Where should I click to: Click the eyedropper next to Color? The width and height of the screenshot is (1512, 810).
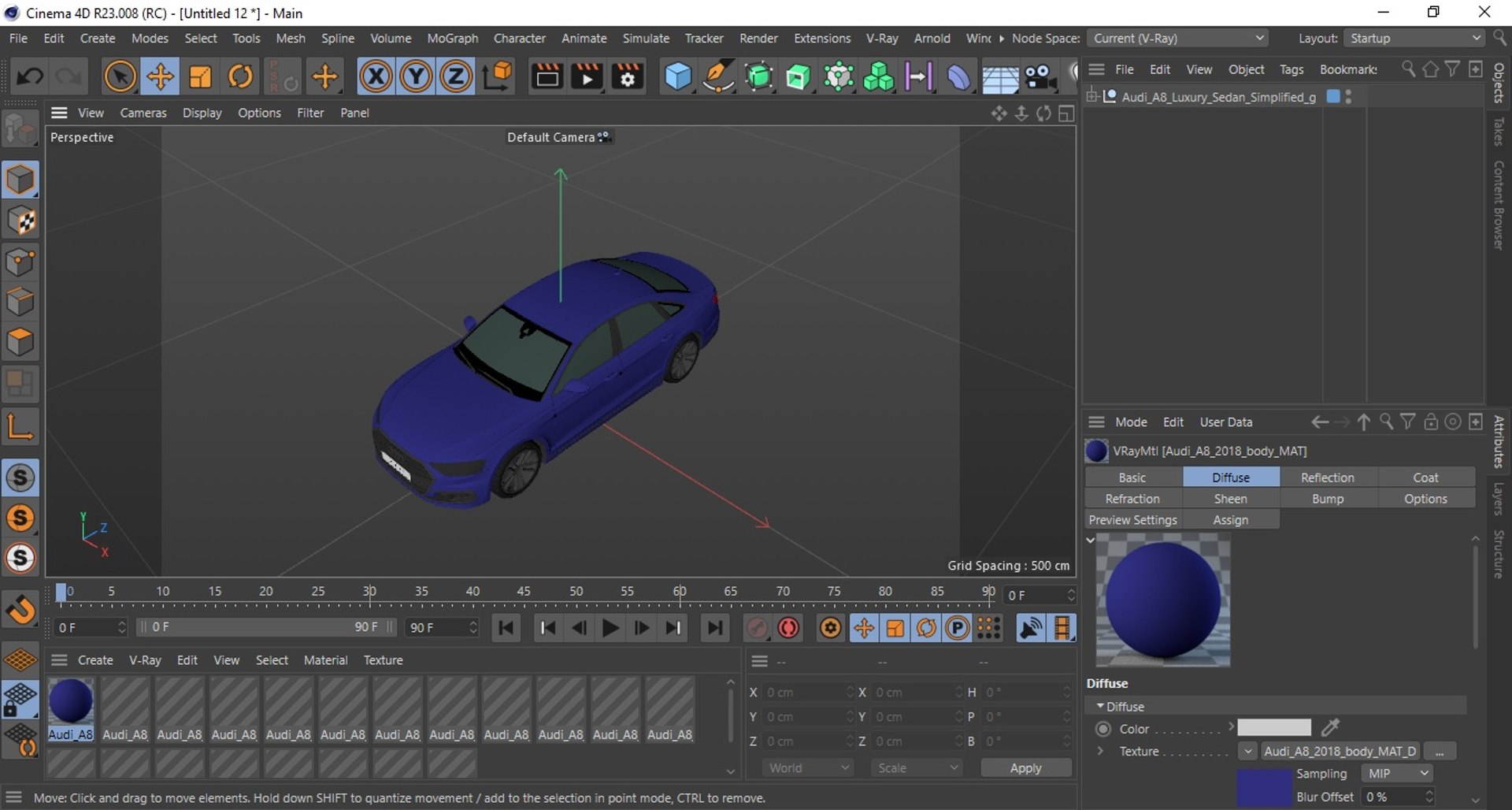pyautogui.click(x=1330, y=727)
